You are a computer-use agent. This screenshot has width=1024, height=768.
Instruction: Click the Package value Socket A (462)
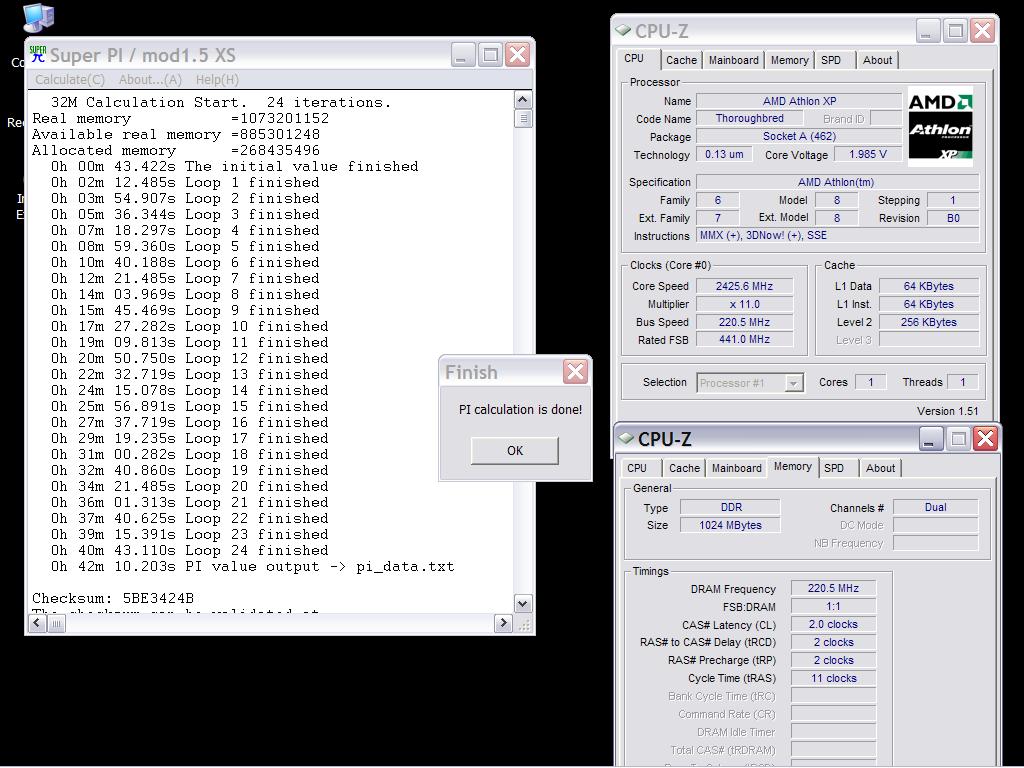[x=799, y=136]
